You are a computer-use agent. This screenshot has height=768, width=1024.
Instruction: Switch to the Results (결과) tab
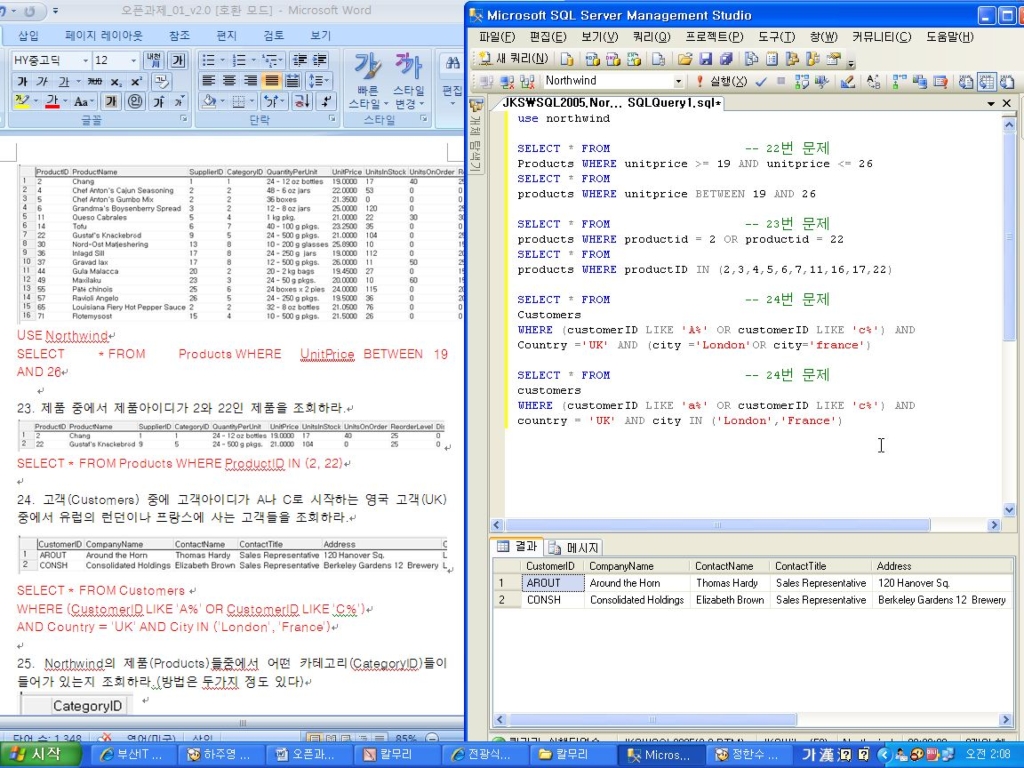[x=518, y=547]
